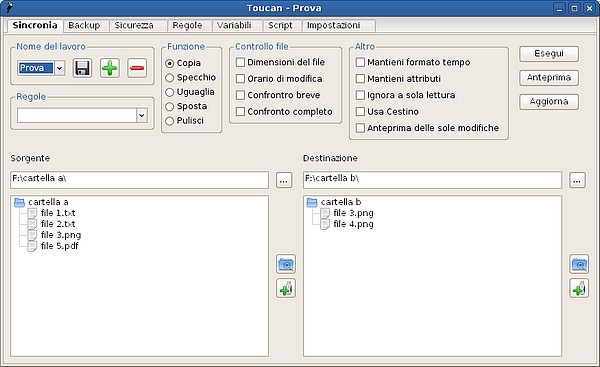Insert variable in source path icon
This screenshot has height=367, width=600.
[x=286, y=289]
